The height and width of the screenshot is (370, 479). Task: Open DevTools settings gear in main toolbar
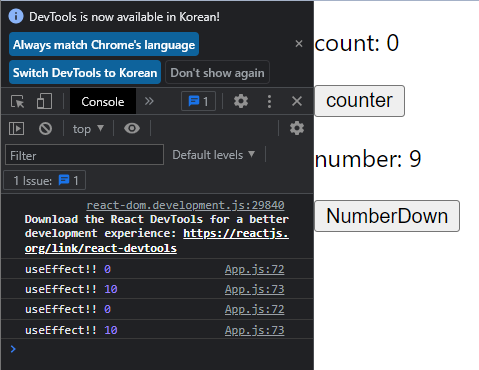tap(241, 101)
